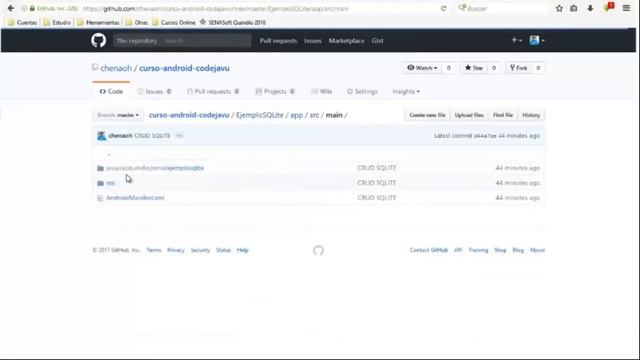Open the java/.../ejemplosqlite folder

(155, 168)
